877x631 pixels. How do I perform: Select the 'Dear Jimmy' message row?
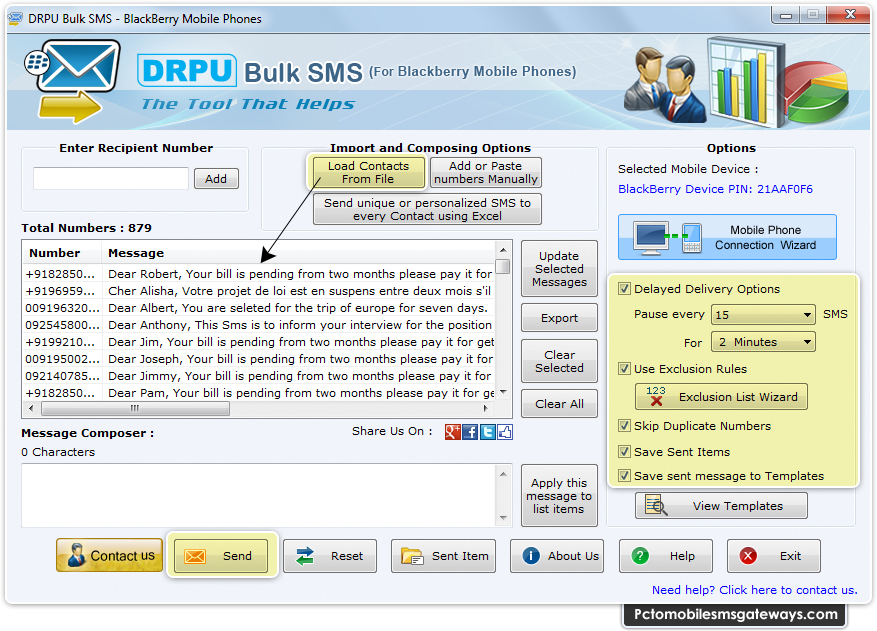click(x=259, y=376)
